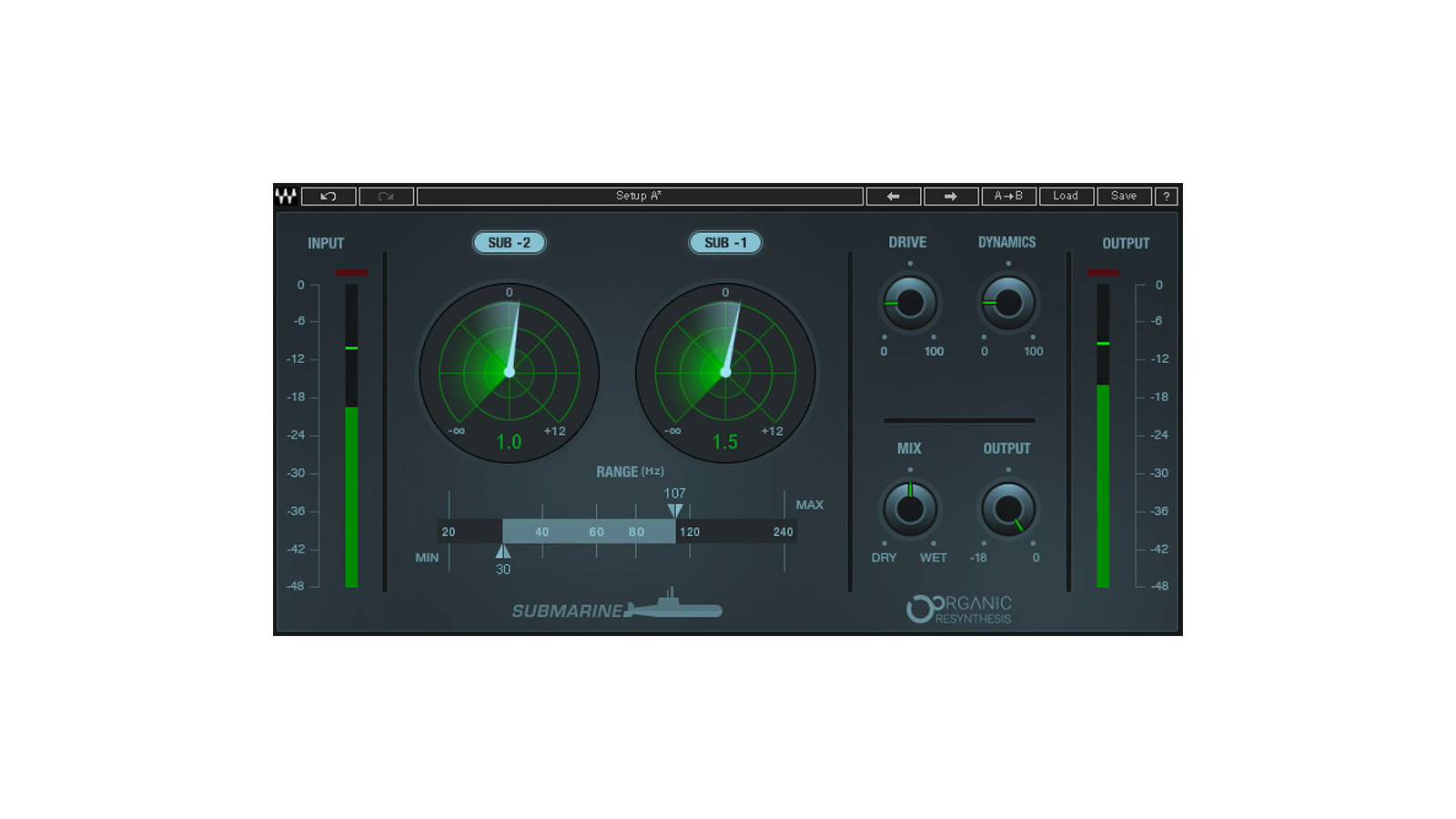Click the 30 min frequency value

(503, 570)
